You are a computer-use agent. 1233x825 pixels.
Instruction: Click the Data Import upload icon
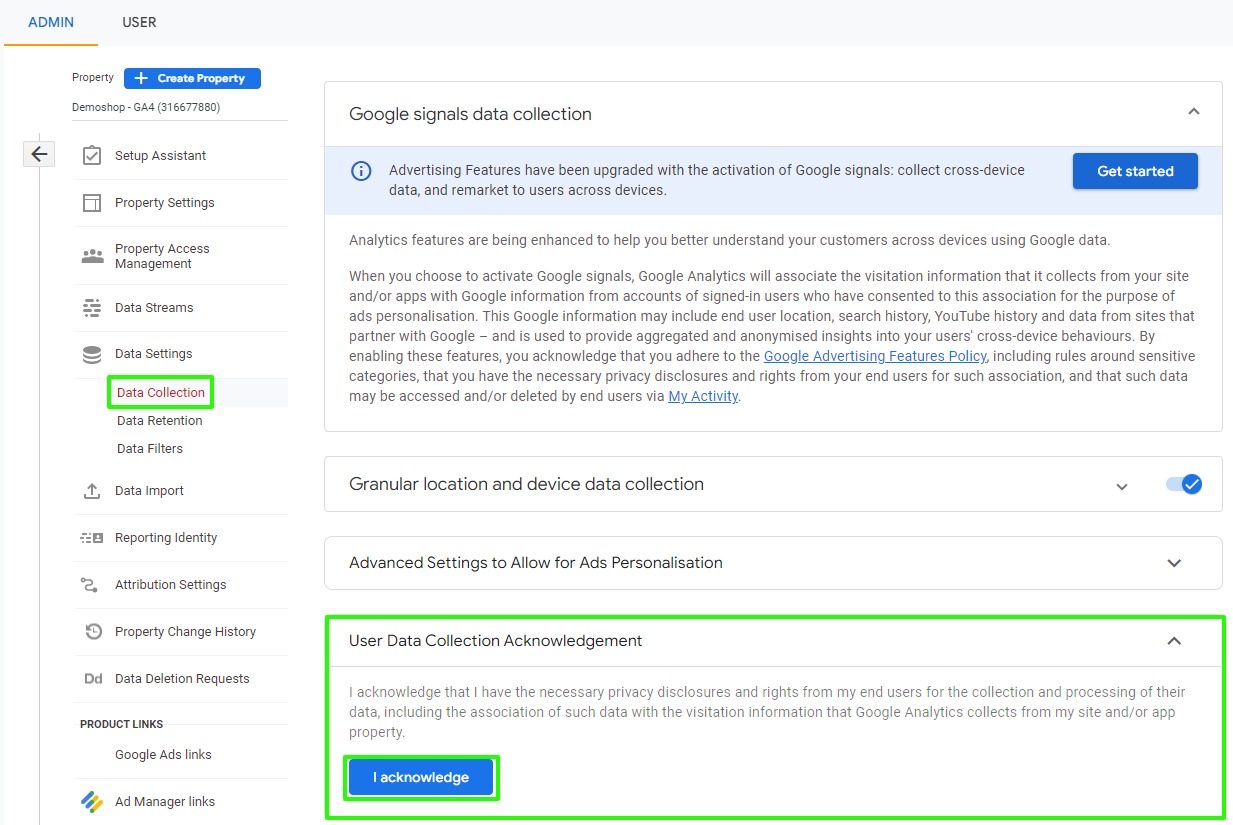92,491
